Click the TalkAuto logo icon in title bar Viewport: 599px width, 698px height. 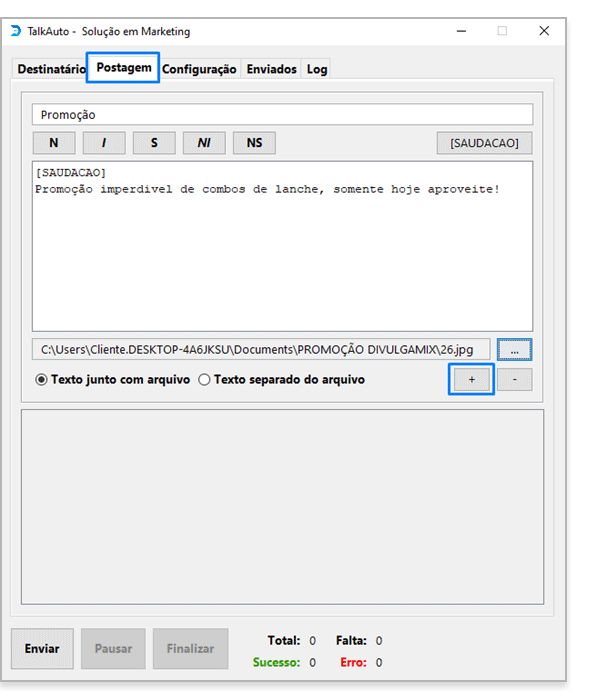click(x=16, y=31)
